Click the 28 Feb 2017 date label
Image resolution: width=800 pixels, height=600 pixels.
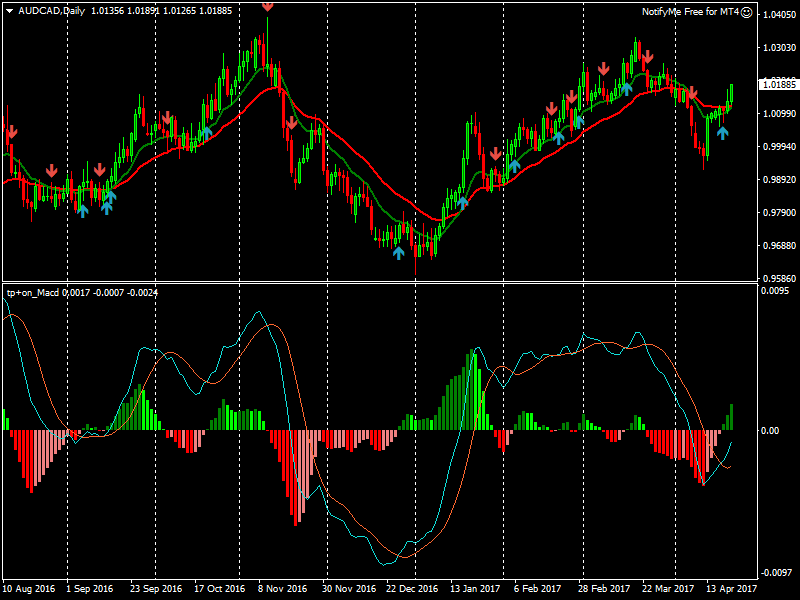pos(604,589)
